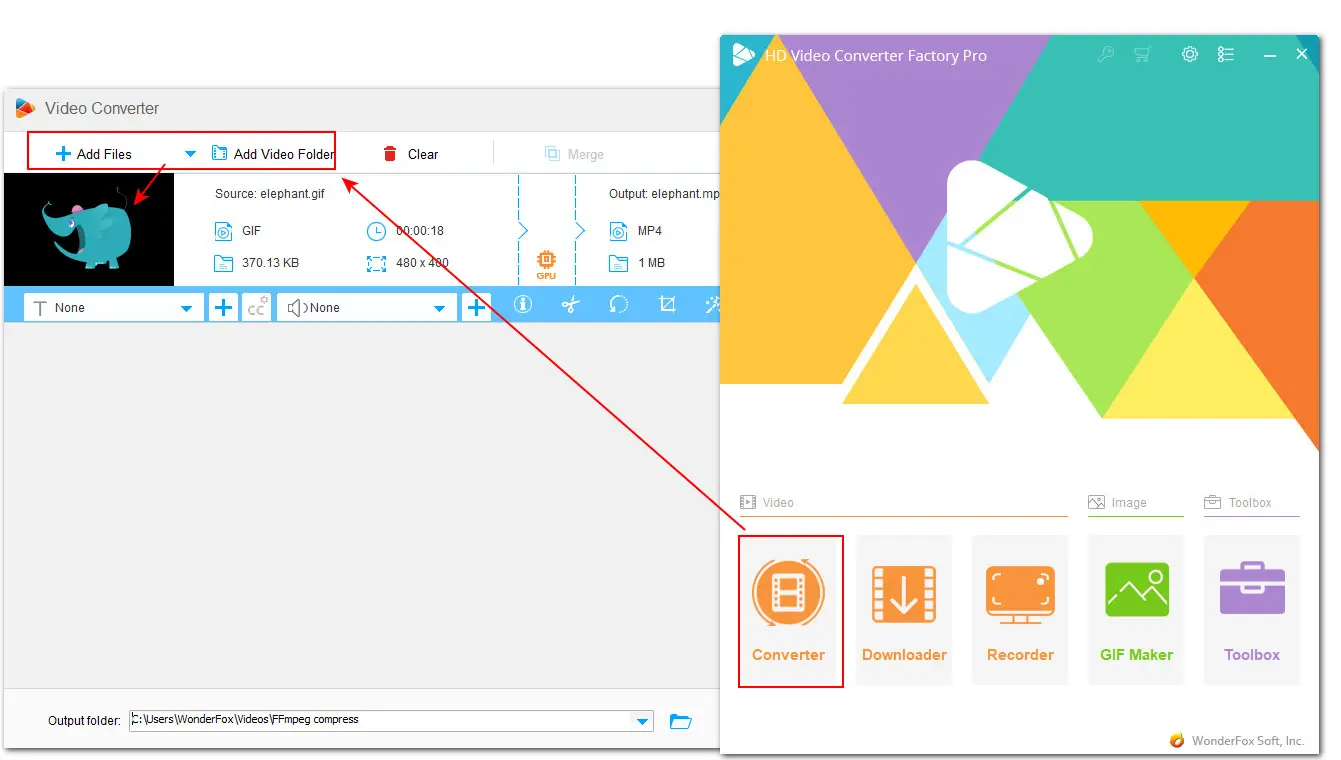This screenshot has width=1341, height=760.
Task: Click the output folder path field
Action: tap(380, 720)
